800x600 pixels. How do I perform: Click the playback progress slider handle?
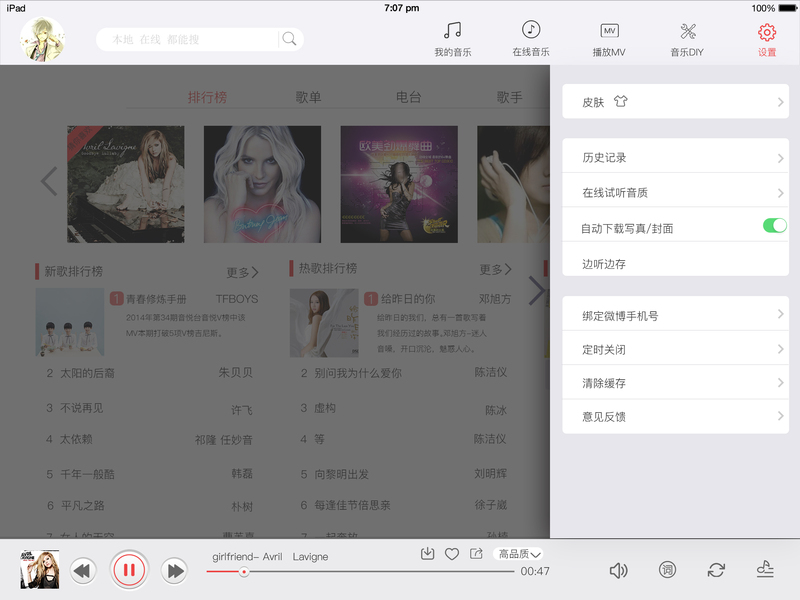244,572
